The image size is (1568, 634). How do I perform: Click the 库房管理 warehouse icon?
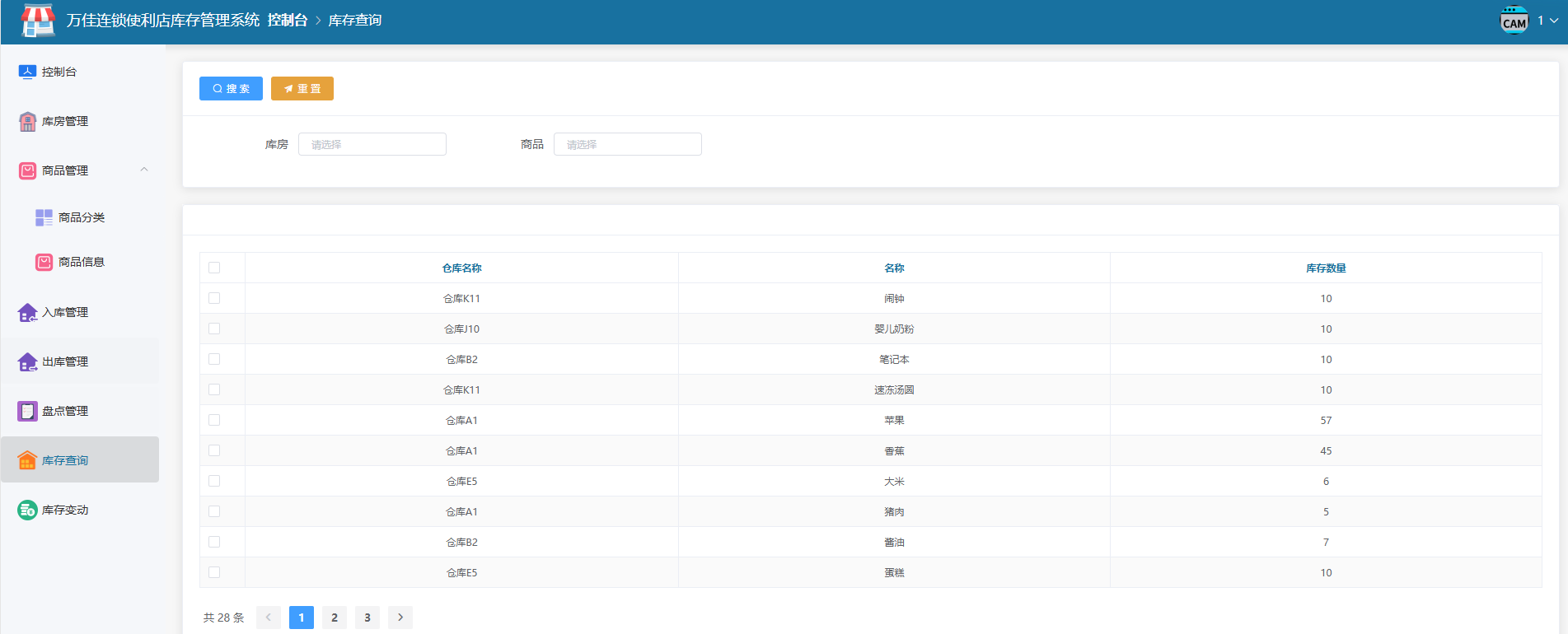click(x=27, y=122)
